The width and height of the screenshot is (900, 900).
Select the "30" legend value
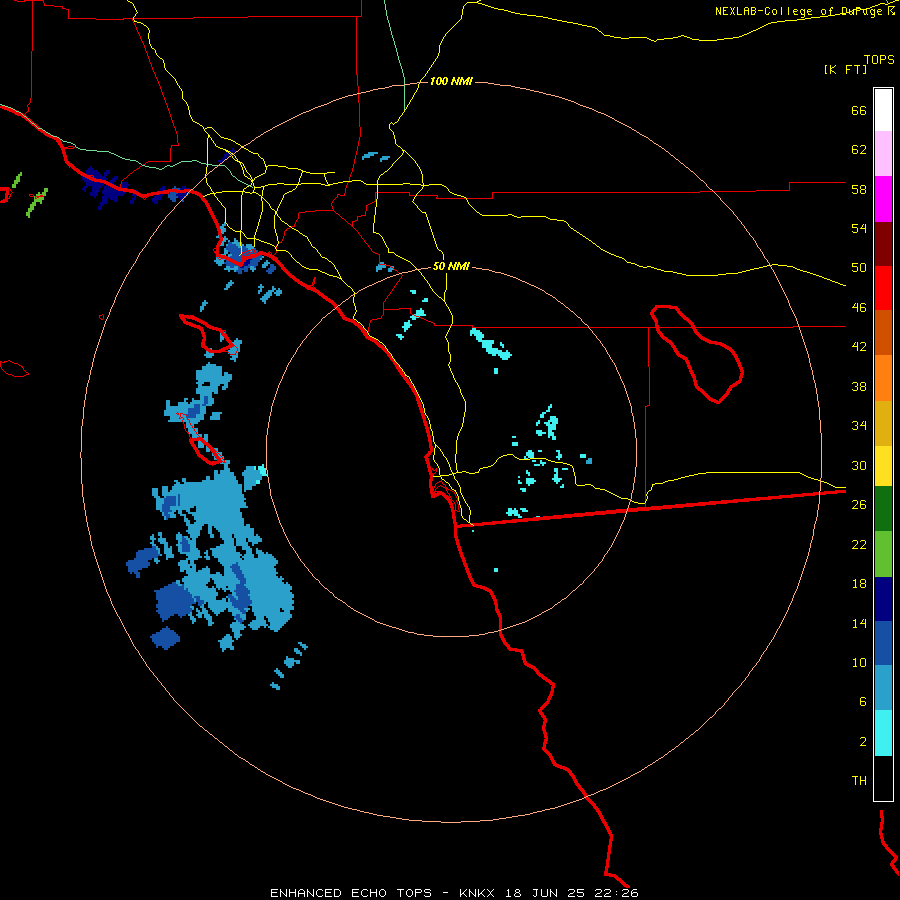pyautogui.click(x=859, y=465)
